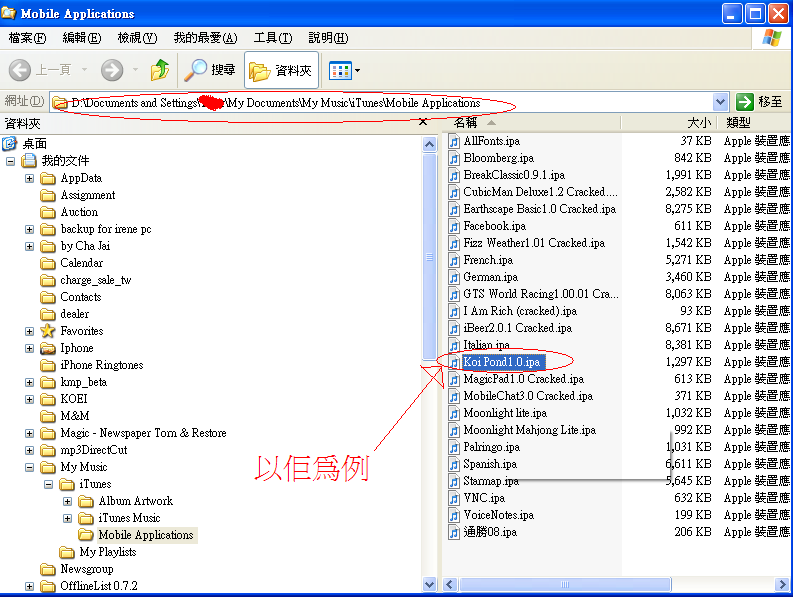Image resolution: width=793 pixels, height=597 pixels.
Task: Select the Mobile Applications folder in tree
Action: coord(145,535)
